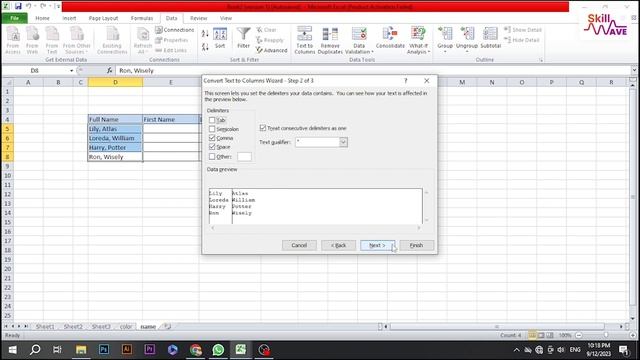Expand the What-If Analysis dropdown
640x360 pixels.
tap(429, 52)
